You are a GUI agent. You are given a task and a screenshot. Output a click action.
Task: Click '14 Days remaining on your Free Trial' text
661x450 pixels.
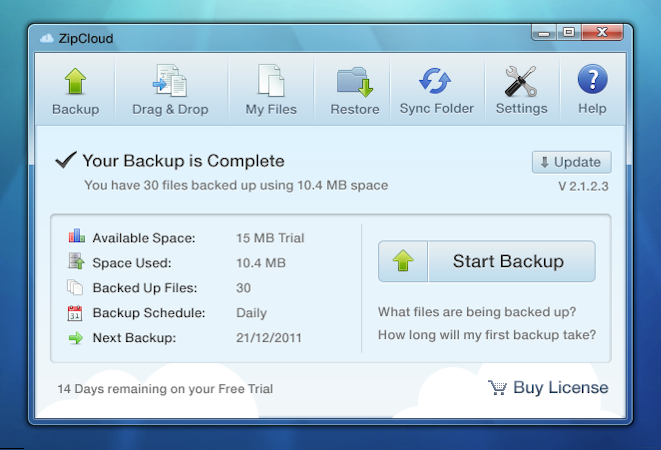165,388
